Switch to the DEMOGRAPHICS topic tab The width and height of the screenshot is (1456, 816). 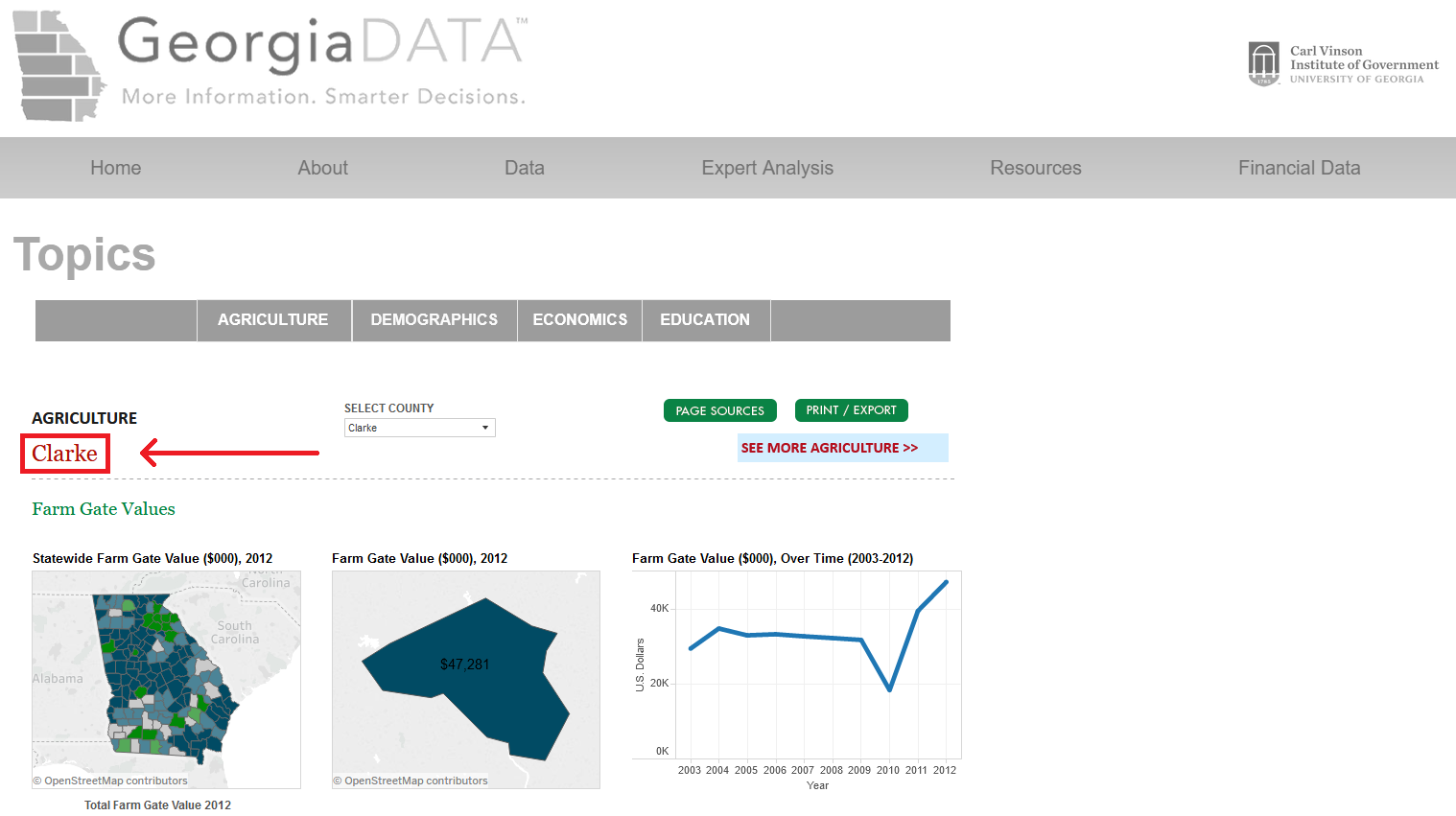click(x=434, y=320)
